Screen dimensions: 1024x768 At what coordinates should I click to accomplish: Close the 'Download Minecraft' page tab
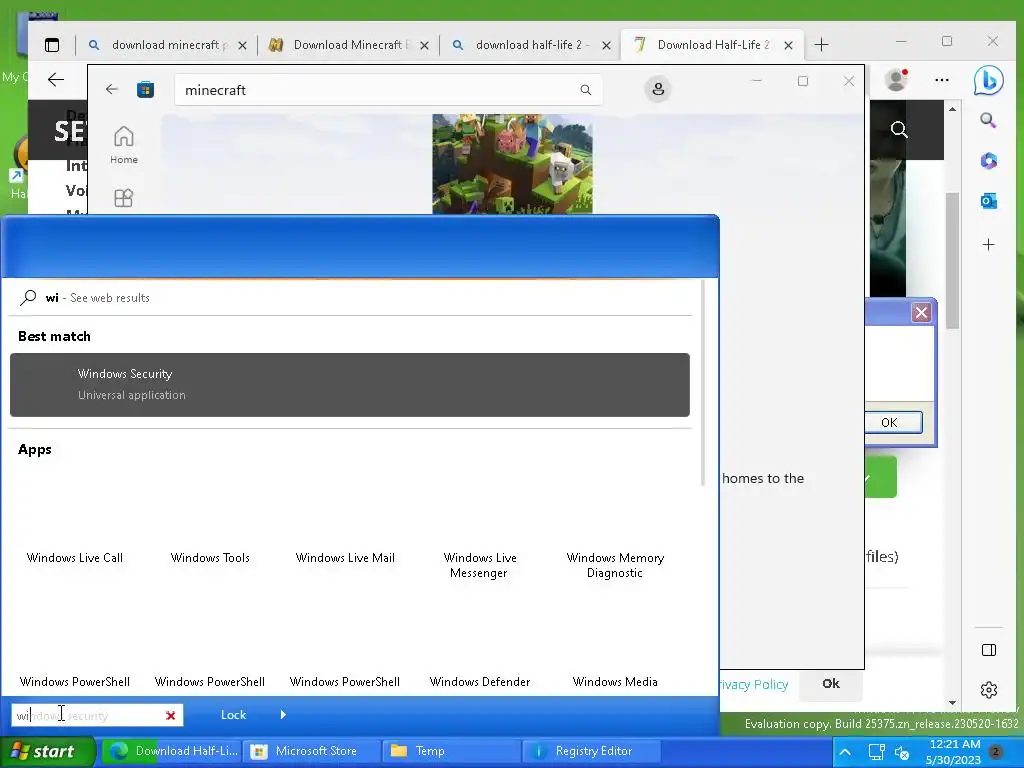click(x=424, y=46)
